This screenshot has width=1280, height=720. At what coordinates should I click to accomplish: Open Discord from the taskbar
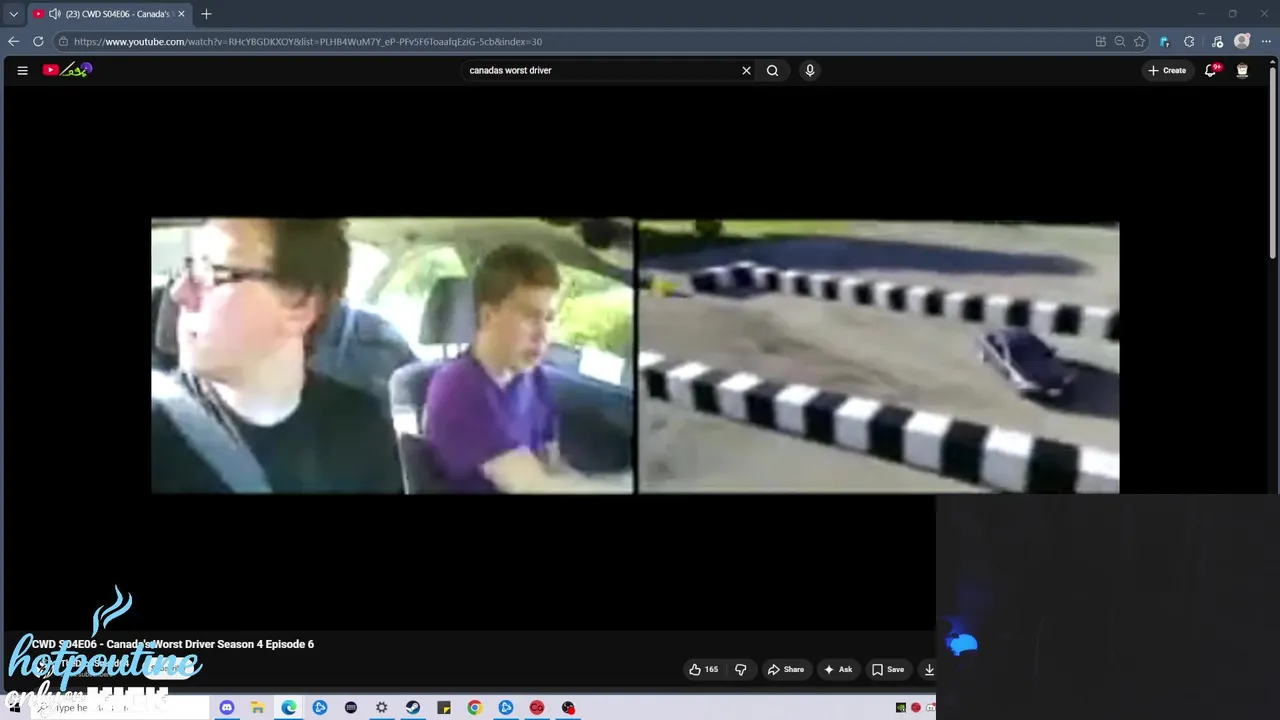(227, 708)
